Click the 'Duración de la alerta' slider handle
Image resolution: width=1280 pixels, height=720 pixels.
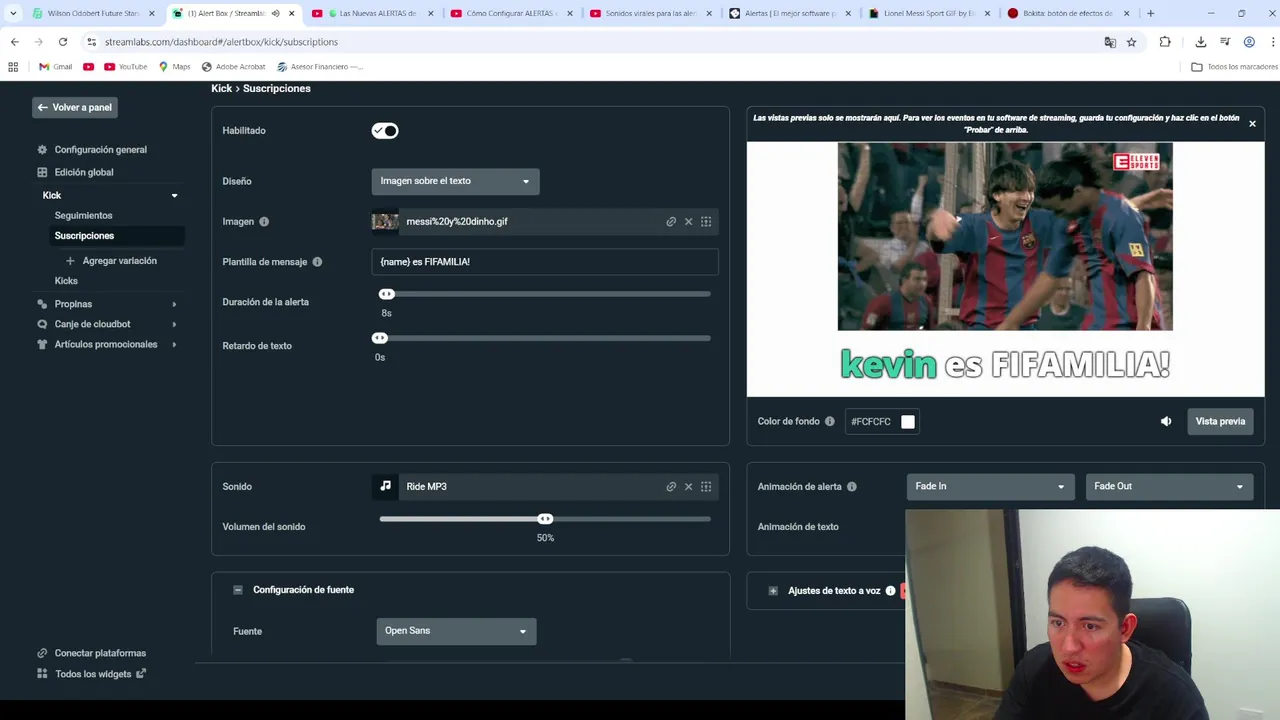387,294
